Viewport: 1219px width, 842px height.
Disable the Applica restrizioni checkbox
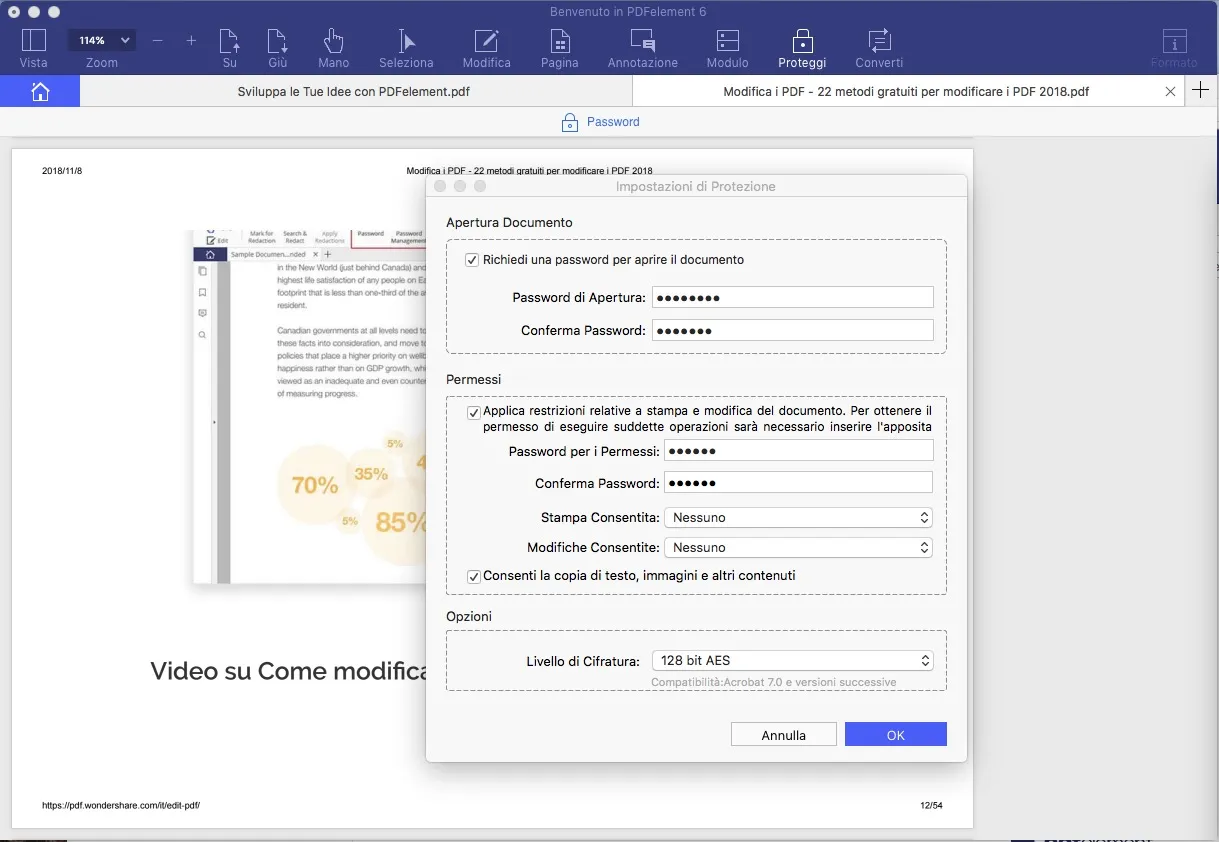[x=471, y=412]
